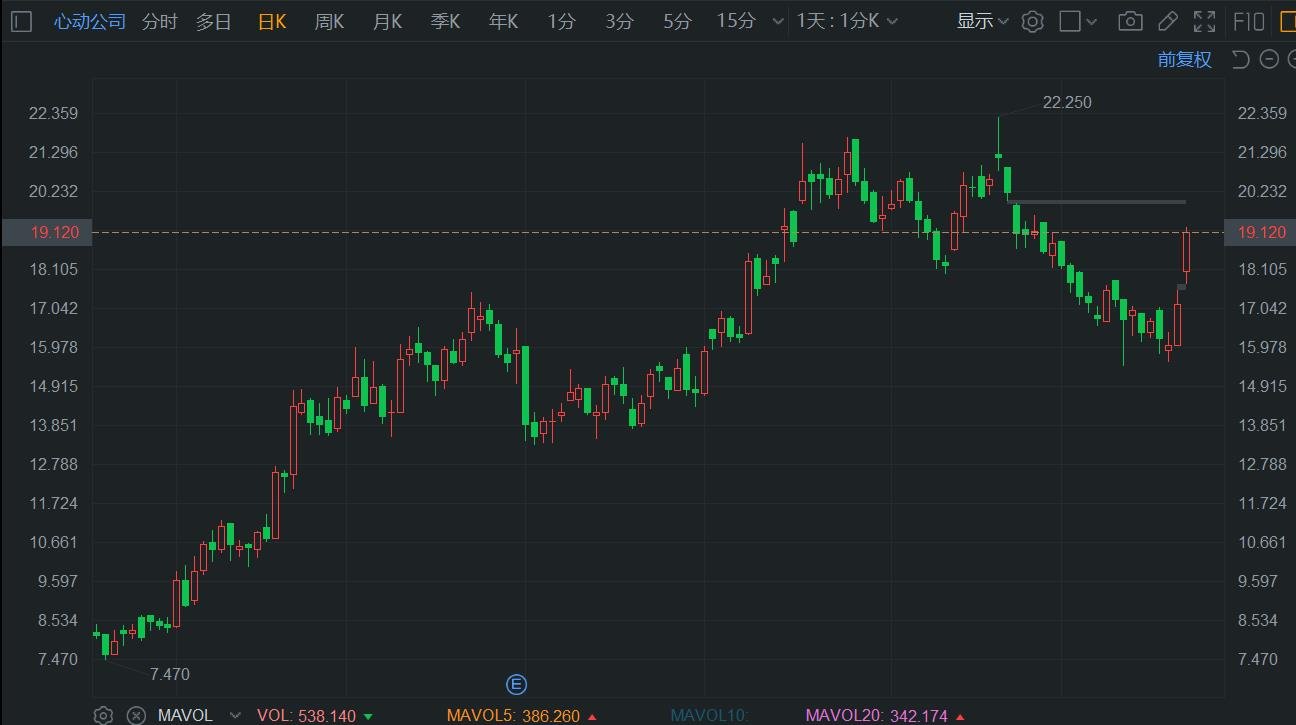Select the gray horizontal line drawn on chart

click(1097, 202)
